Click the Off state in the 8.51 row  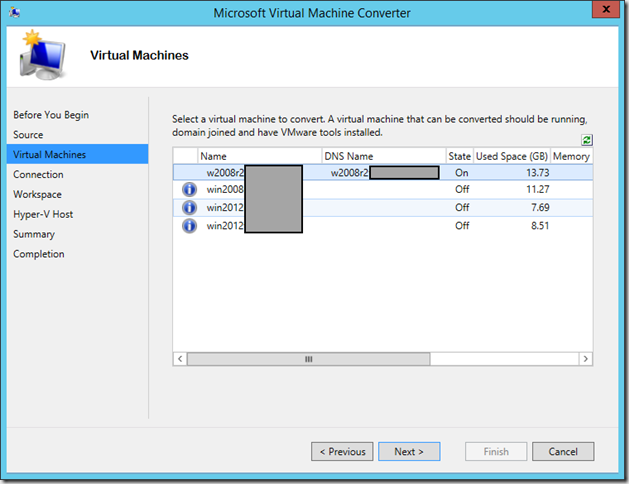click(x=462, y=226)
